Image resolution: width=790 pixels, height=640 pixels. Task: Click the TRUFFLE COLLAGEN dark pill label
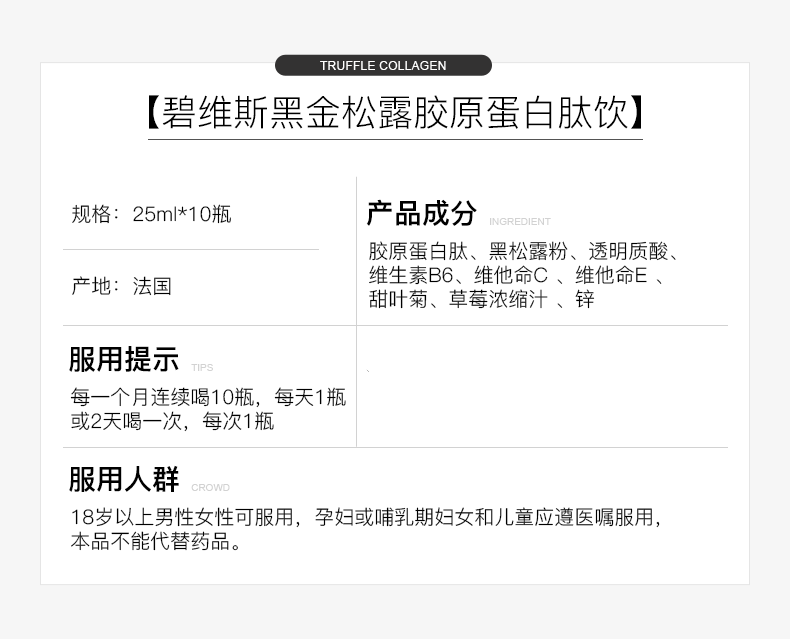383,66
